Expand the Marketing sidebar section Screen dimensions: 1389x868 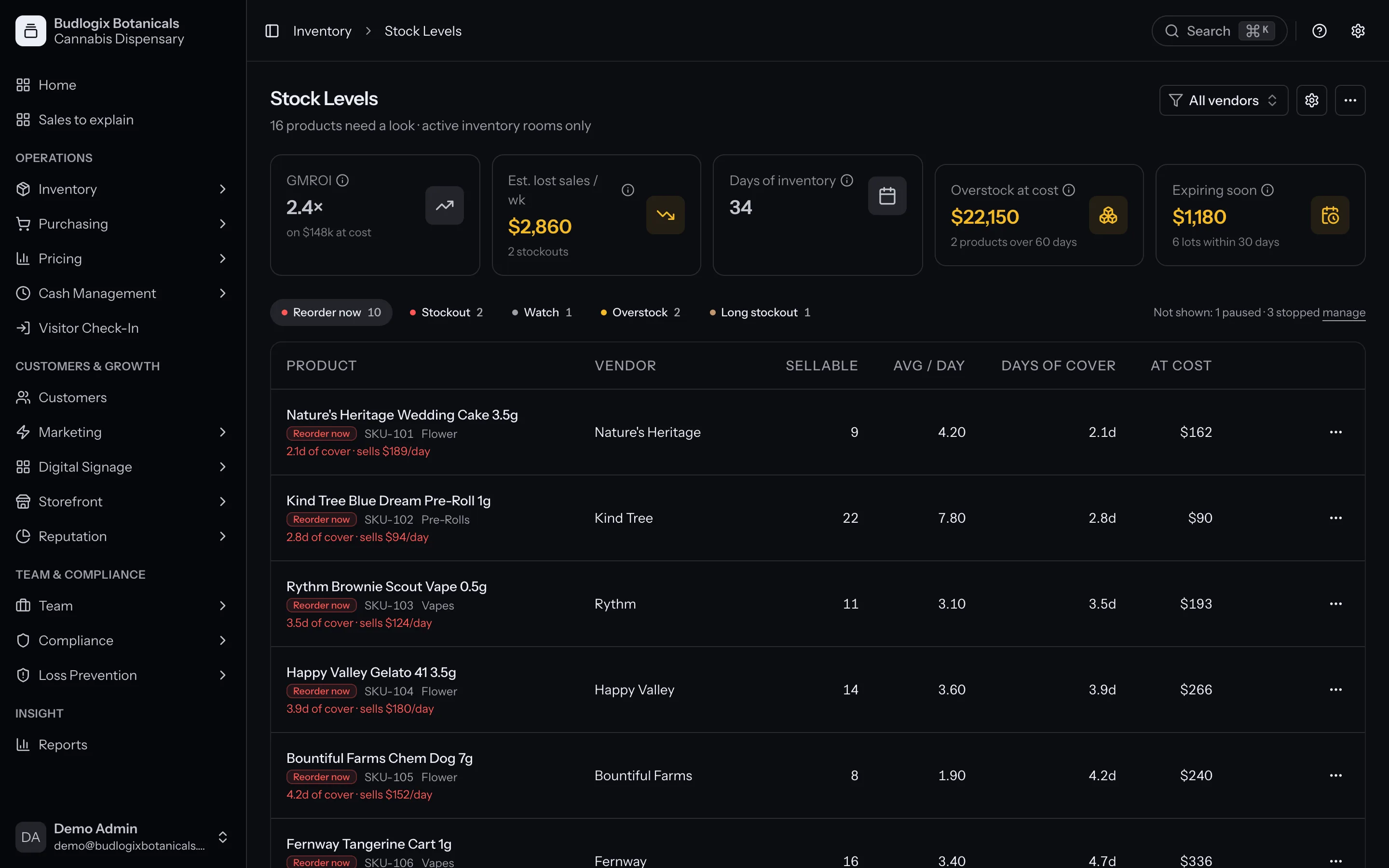[123, 432]
